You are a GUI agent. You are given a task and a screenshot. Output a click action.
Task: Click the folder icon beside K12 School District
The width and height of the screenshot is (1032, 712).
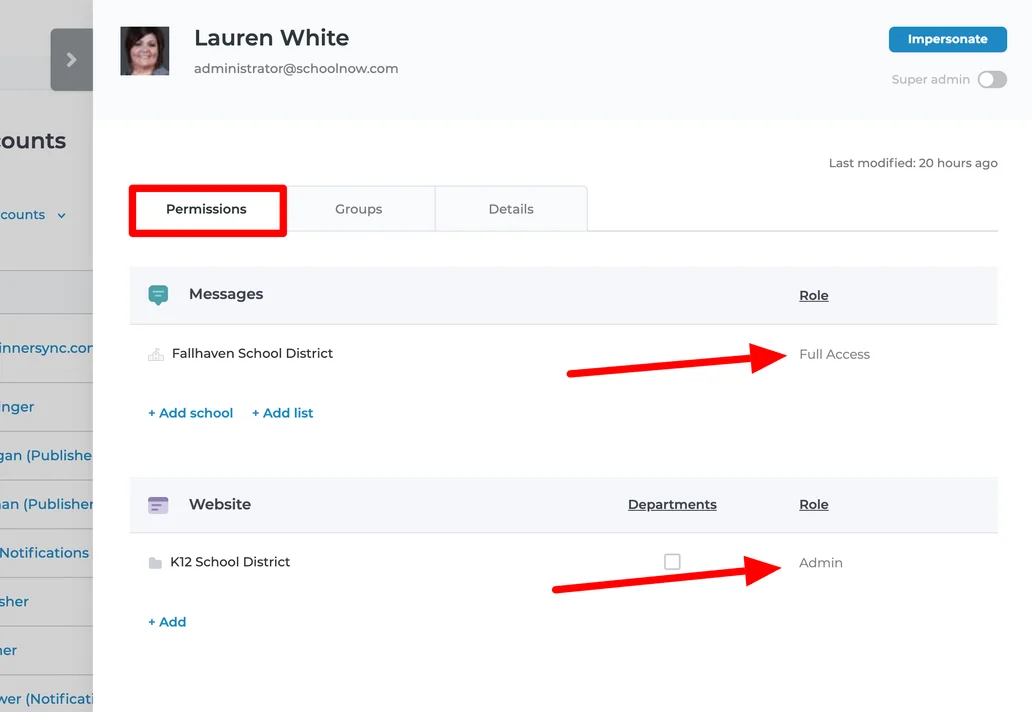pos(155,563)
